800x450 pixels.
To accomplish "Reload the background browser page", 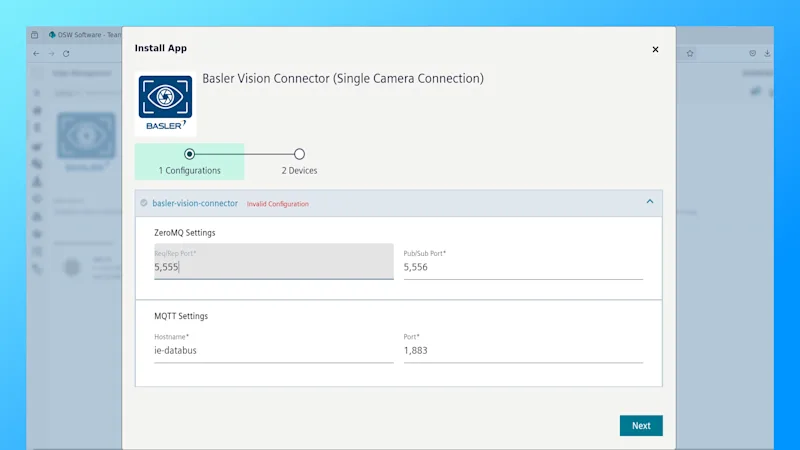I will tap(66, 54).
